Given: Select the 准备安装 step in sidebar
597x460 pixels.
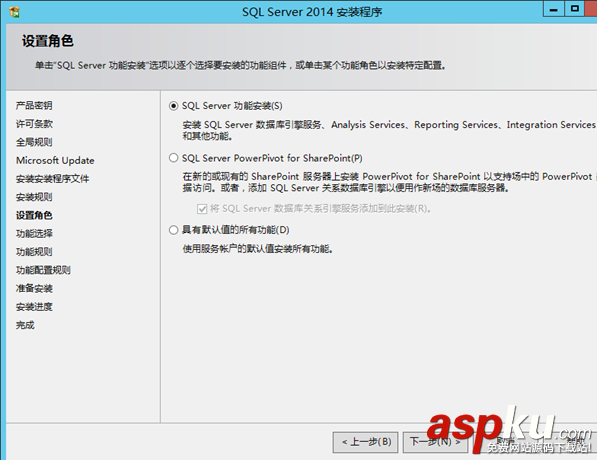Looking at the screenshot, I should pos(34,288).
